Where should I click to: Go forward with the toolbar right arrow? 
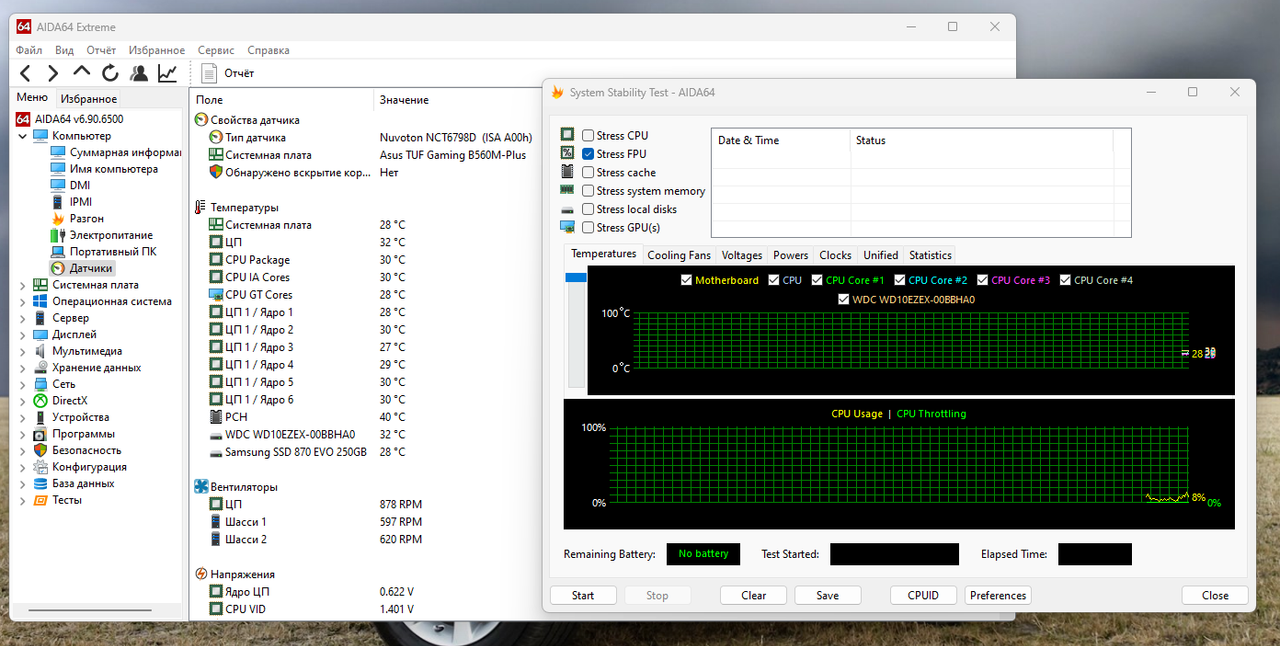tap(53, 73)
